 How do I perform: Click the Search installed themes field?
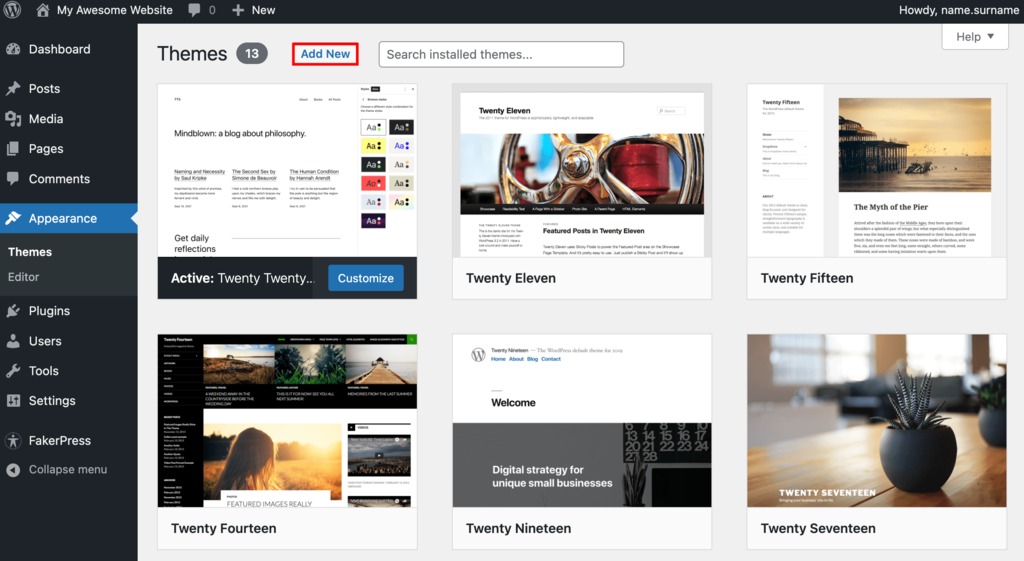pyautogui.click(x=501, y=54)
